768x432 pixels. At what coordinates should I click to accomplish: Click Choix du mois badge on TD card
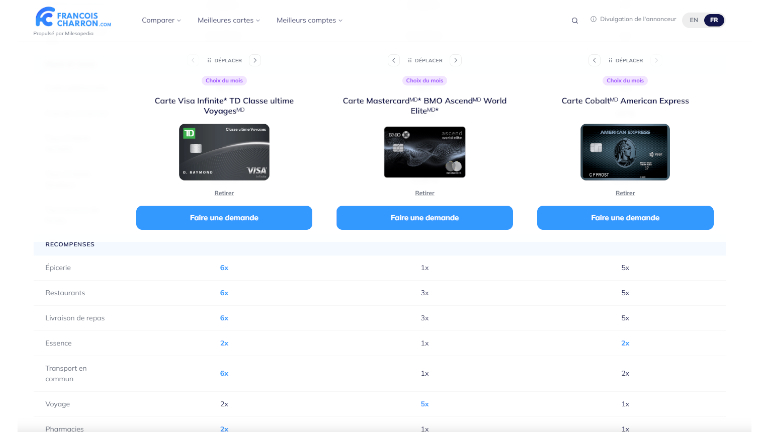pyautogui.click(x=224, y=80)
